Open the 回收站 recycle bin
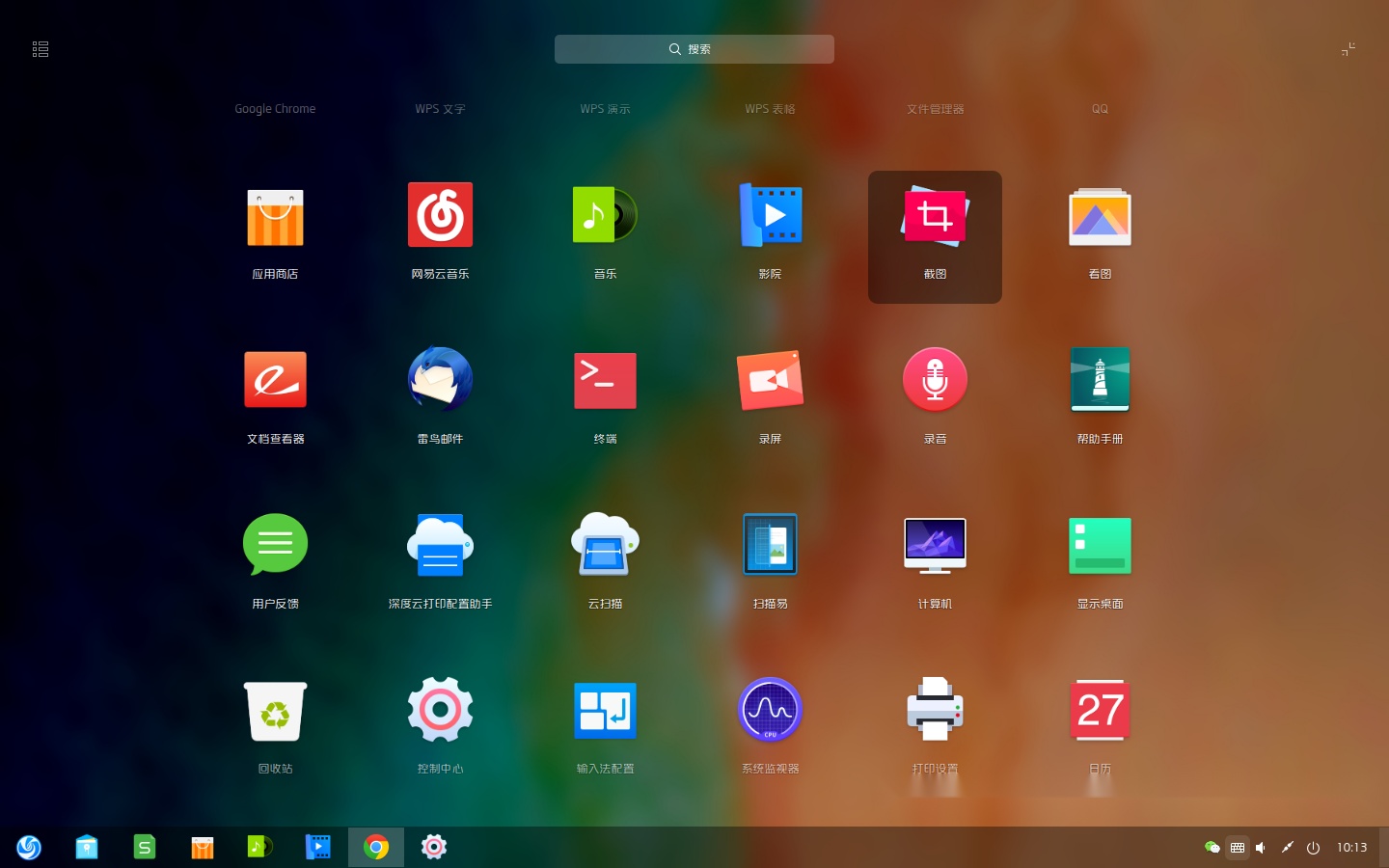The height and width of the screenshot is (868, 1389). [275, 711]
